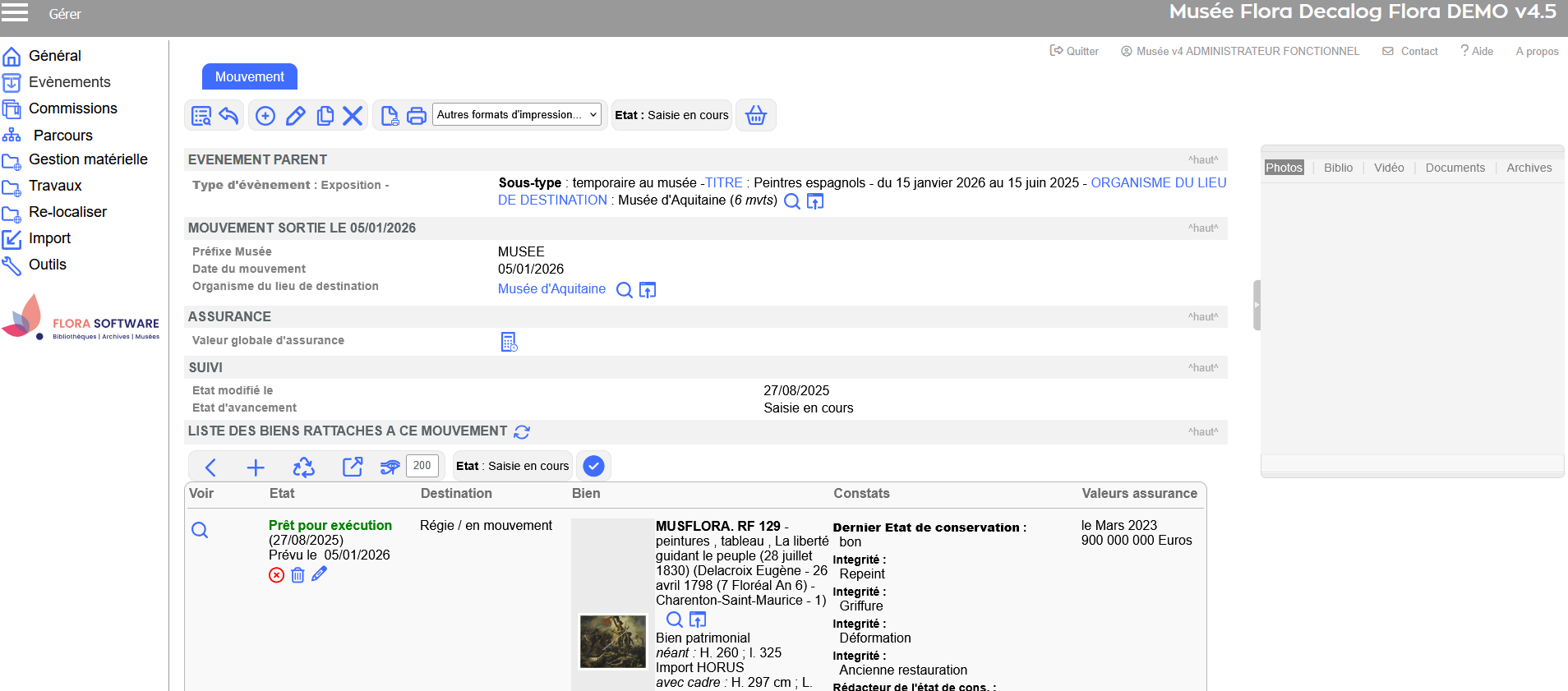The width and height of the screenshot is (1568, 691).
Task: Click the Quitter link
Action: coord(1074,51)
